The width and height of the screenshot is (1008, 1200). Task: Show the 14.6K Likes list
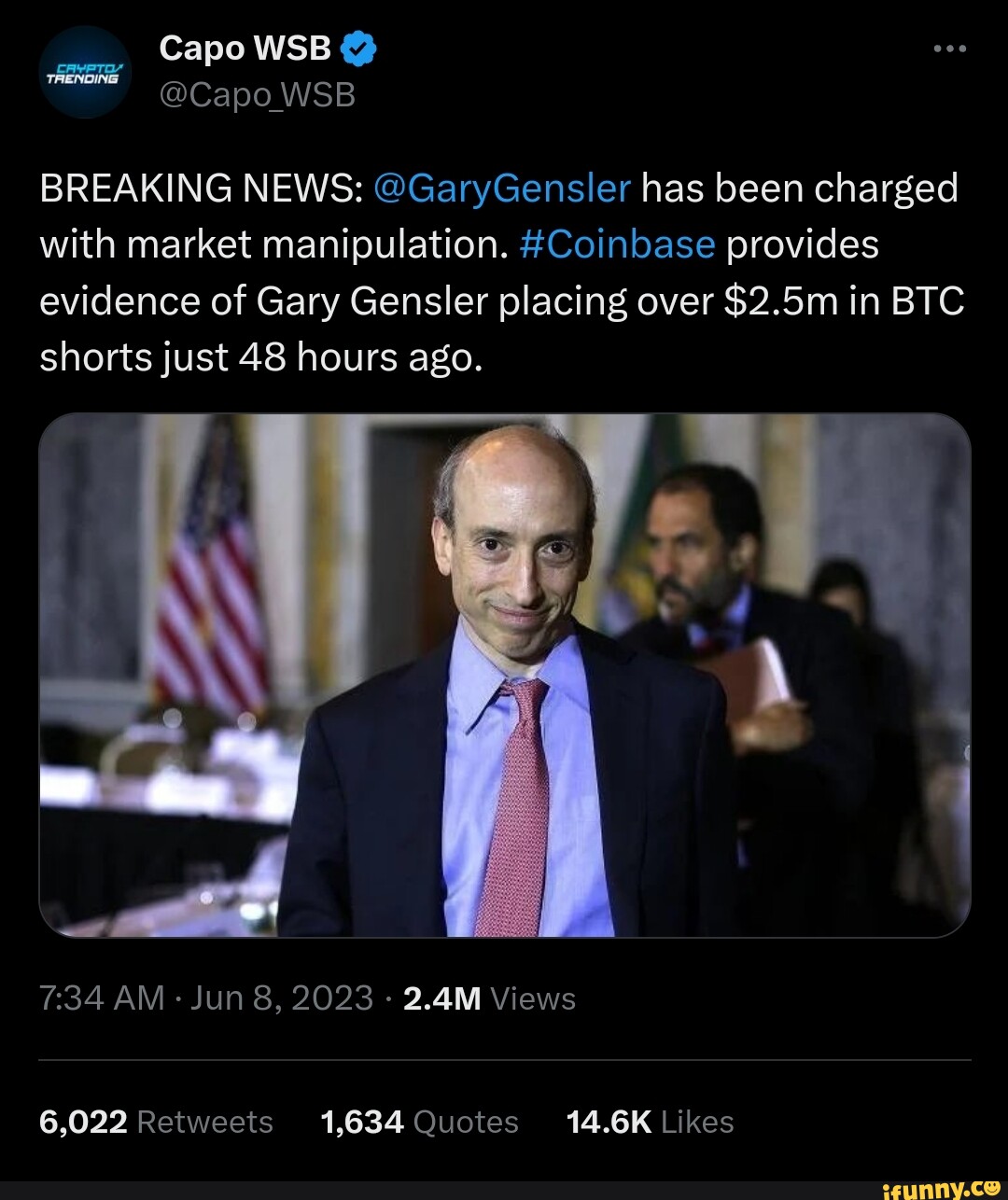tap(650, 1122)
